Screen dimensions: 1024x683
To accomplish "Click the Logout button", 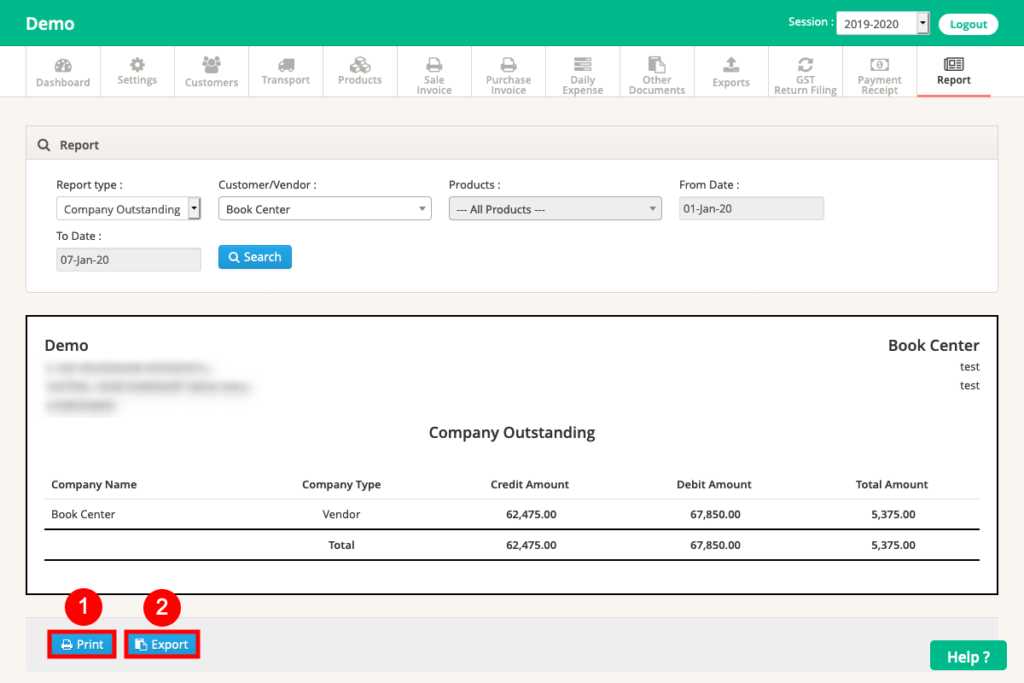I will 968,22.
